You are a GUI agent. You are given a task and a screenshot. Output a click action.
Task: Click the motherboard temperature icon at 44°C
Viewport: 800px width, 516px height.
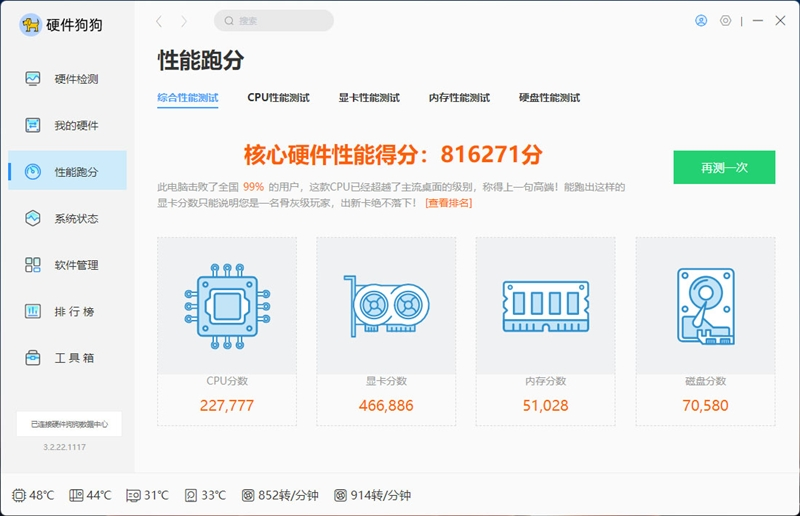click(76, 495)
